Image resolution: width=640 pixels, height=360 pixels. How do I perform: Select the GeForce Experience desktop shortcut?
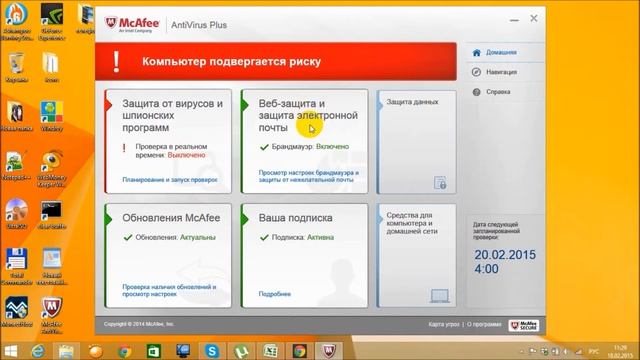[51, 22]
